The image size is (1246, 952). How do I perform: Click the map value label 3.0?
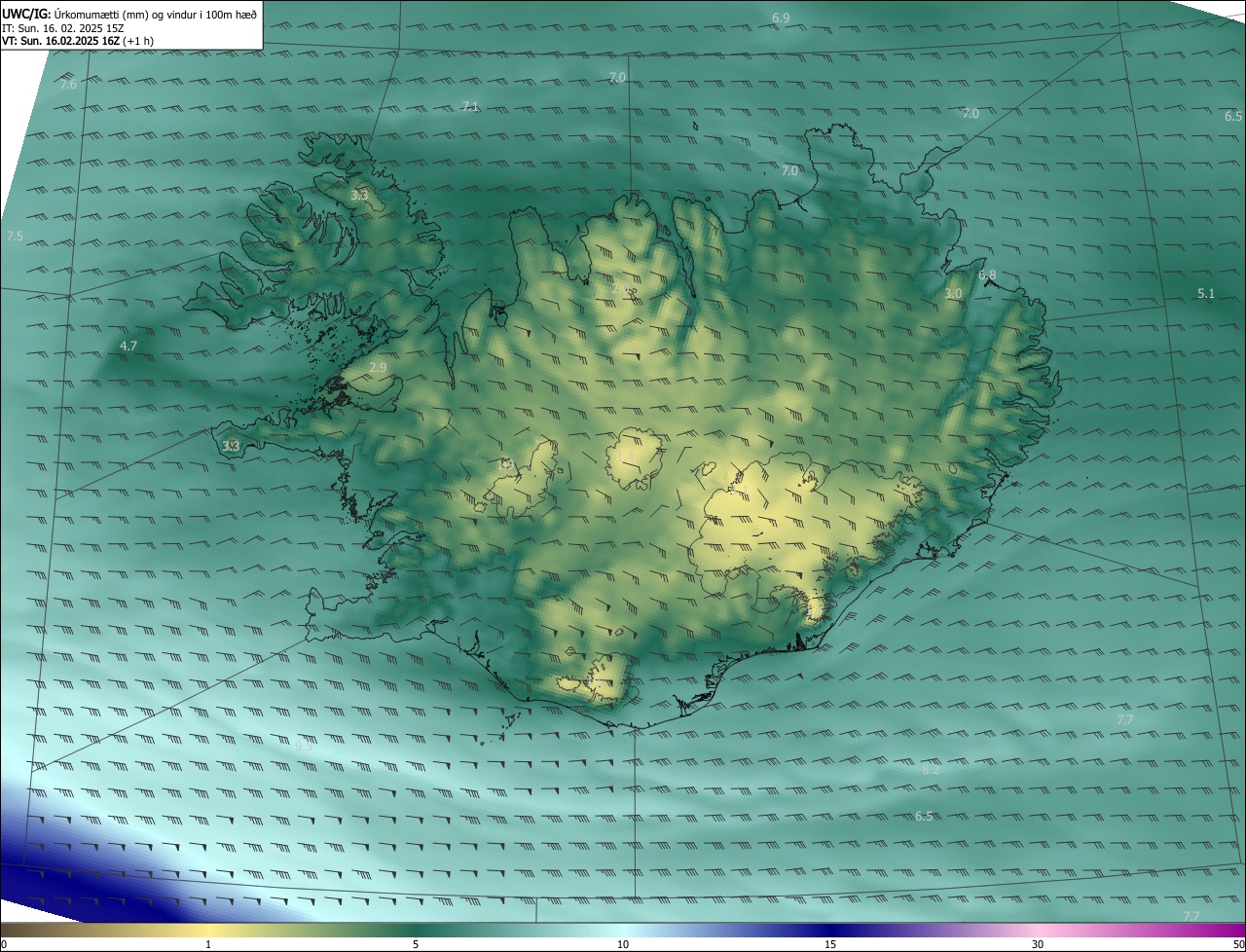tap(953, 293)
